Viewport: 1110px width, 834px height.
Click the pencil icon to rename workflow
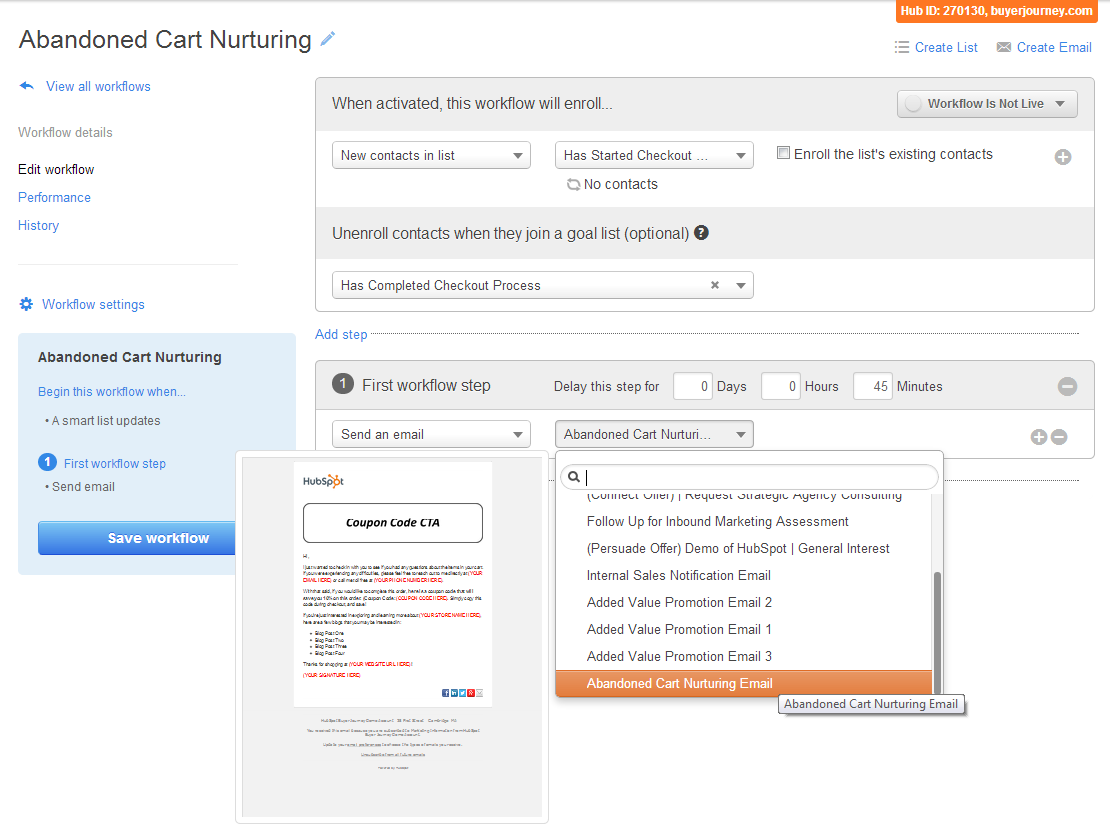click(327, 39)
